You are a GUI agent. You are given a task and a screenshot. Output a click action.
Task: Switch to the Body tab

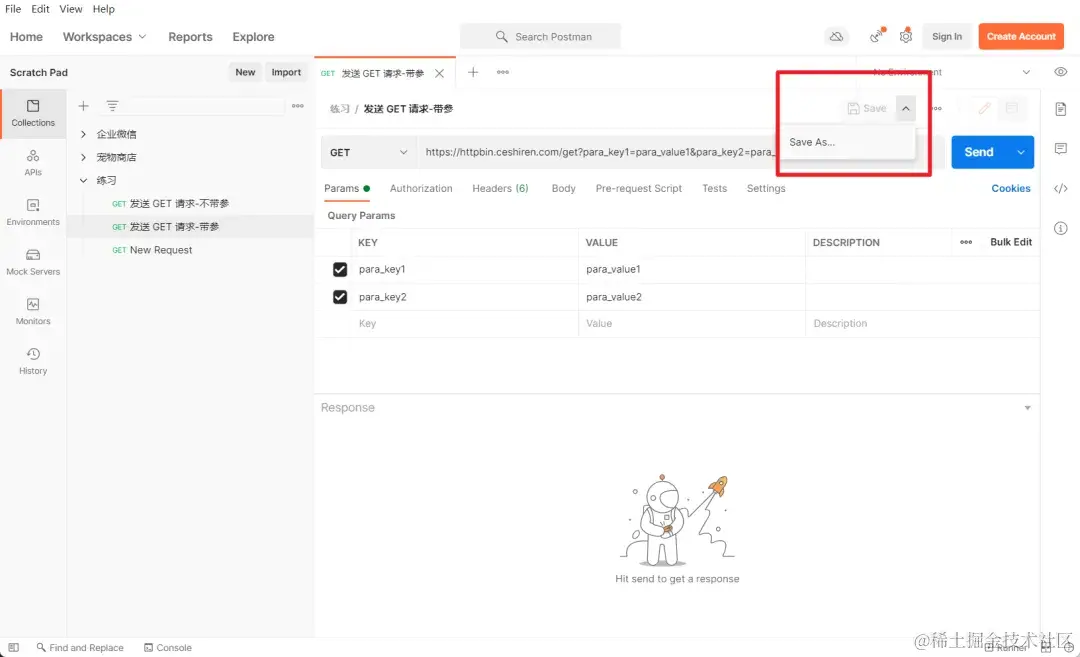click(x=563, y=188)
